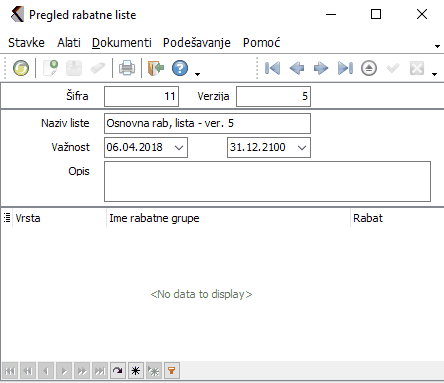Close the Pregled rabatne liste window
The height and width of the screenshot is (383, 444).
422,14
